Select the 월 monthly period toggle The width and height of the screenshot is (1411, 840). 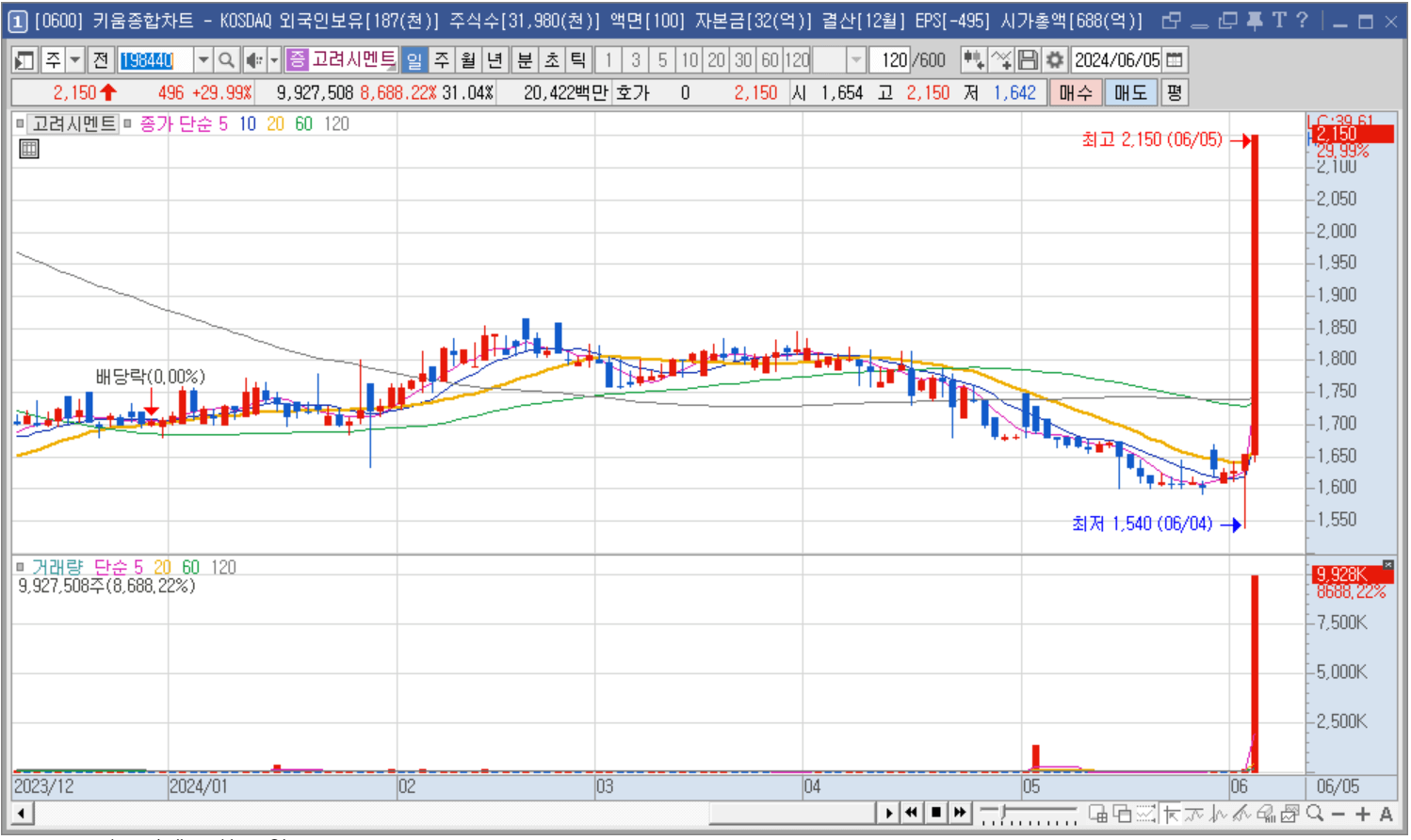click(468, 60)
